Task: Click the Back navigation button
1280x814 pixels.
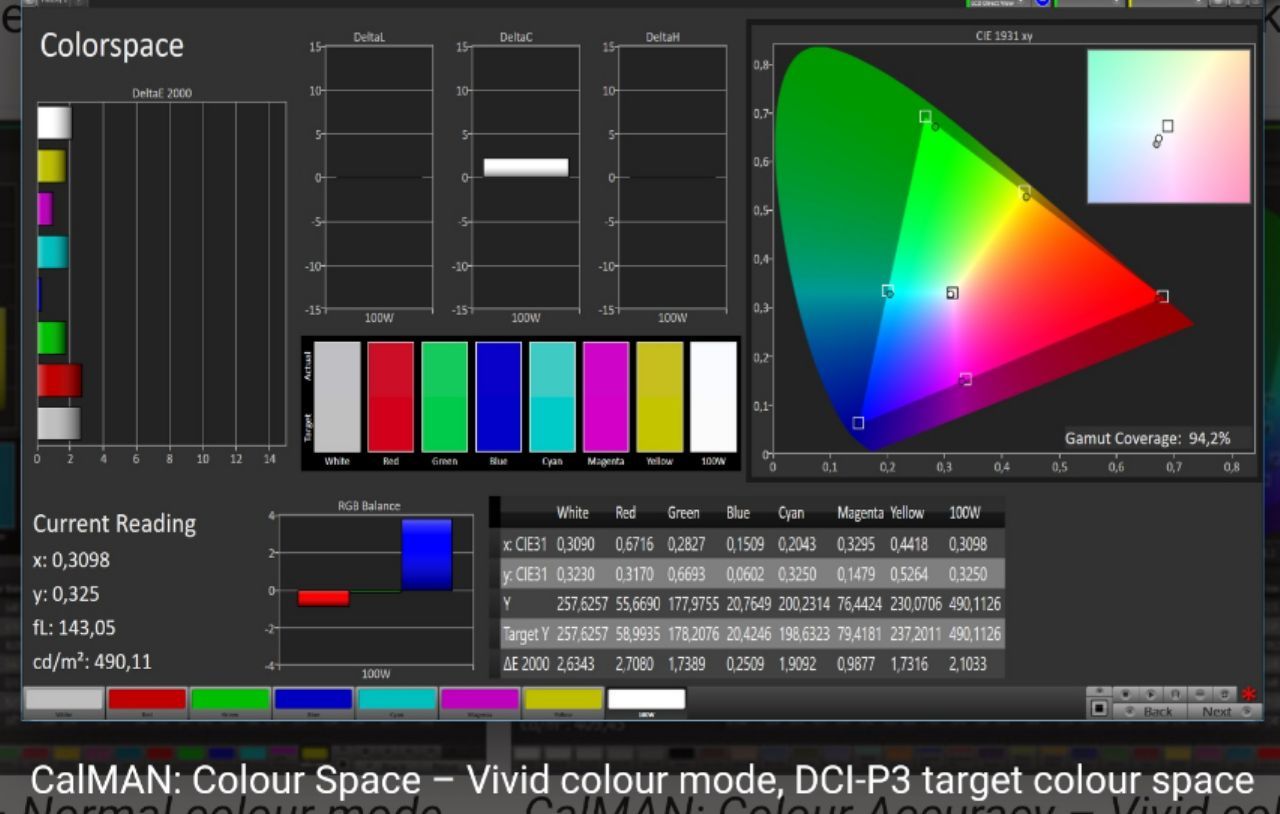Action: (x=1150, y=711)
